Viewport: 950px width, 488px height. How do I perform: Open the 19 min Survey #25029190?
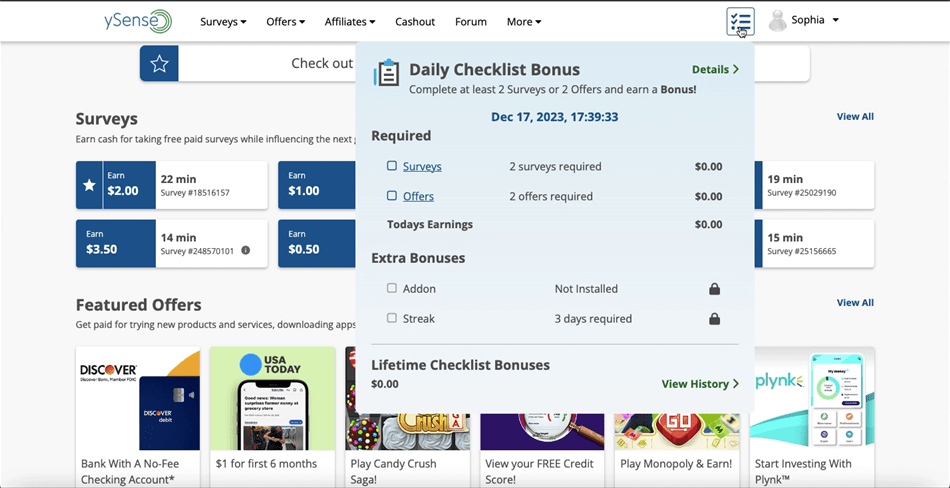[x=814, y=185]
